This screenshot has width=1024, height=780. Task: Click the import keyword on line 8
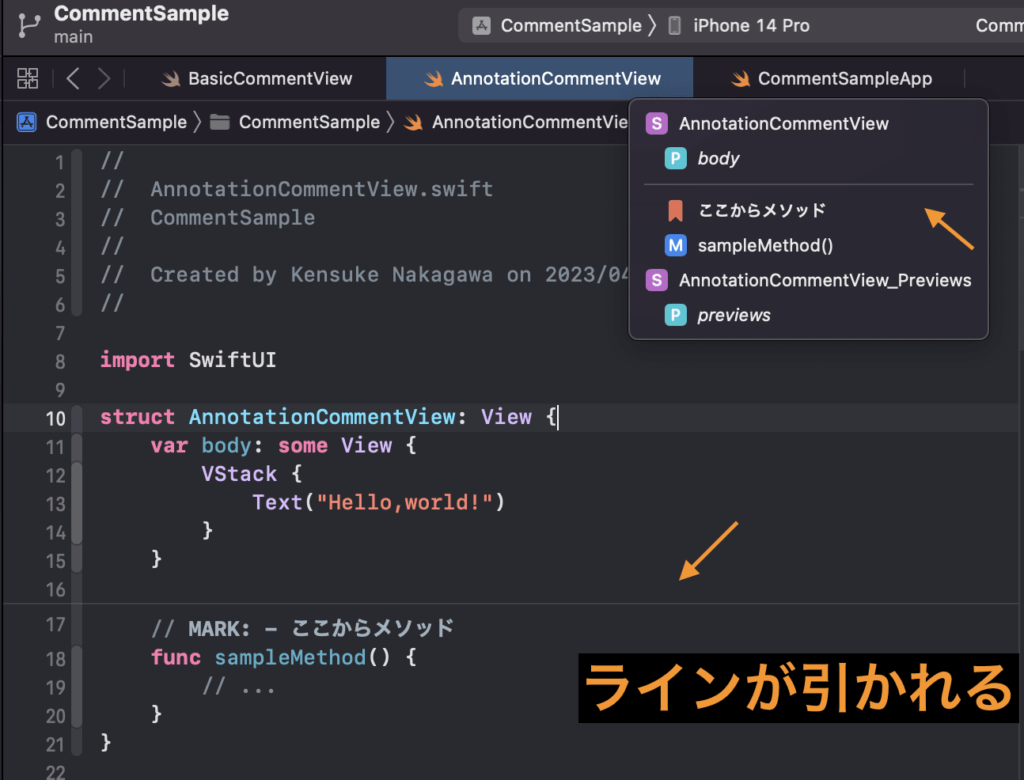137,360
